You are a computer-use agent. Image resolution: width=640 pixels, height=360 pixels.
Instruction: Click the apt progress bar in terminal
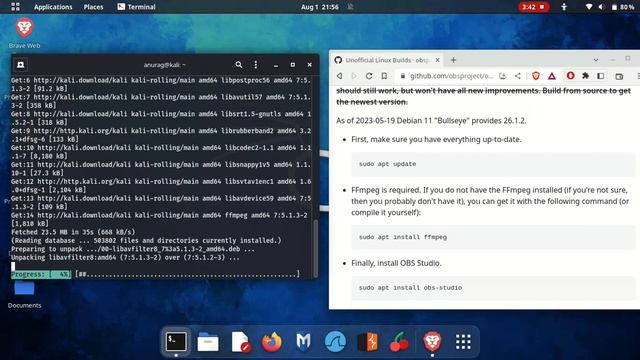click(155, 274)
